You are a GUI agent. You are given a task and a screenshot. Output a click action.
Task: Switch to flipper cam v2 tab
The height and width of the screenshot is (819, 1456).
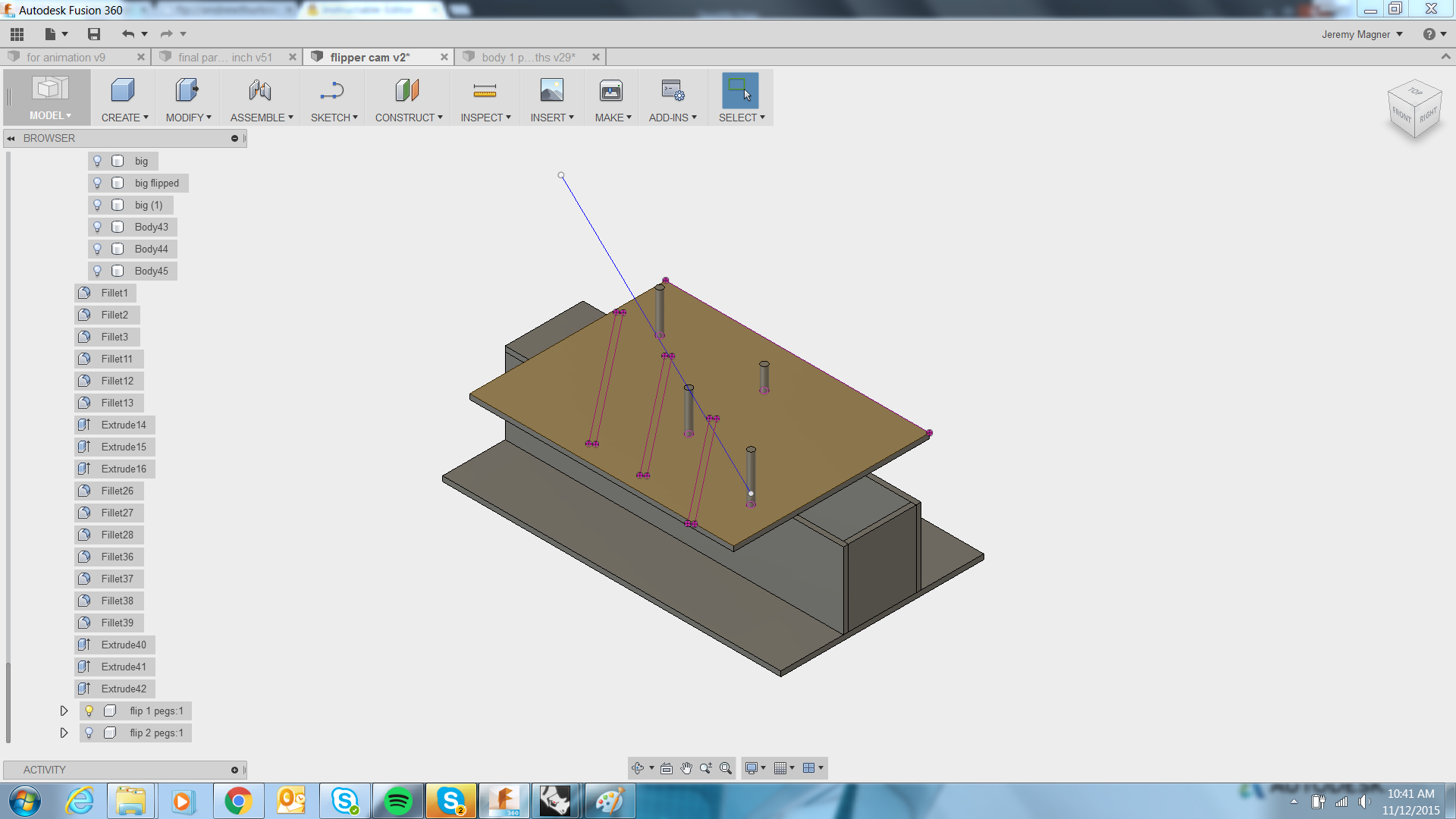(370, 57)
